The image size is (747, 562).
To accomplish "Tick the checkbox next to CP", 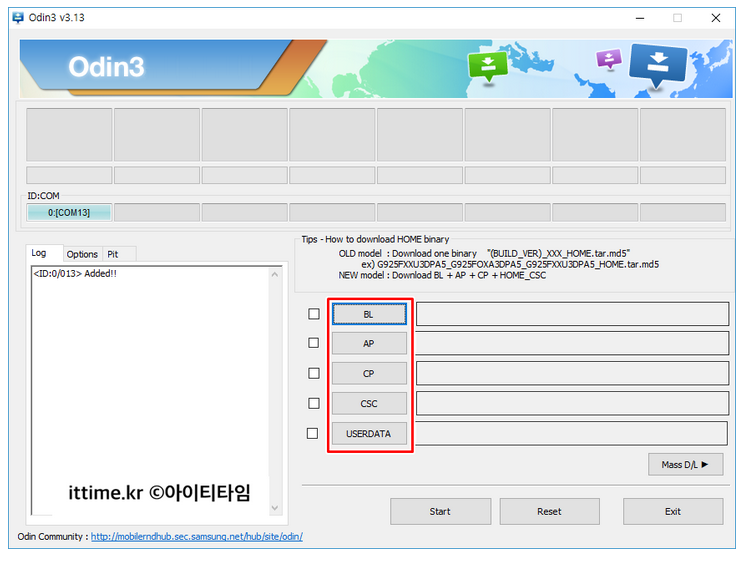I will [313, 373].
